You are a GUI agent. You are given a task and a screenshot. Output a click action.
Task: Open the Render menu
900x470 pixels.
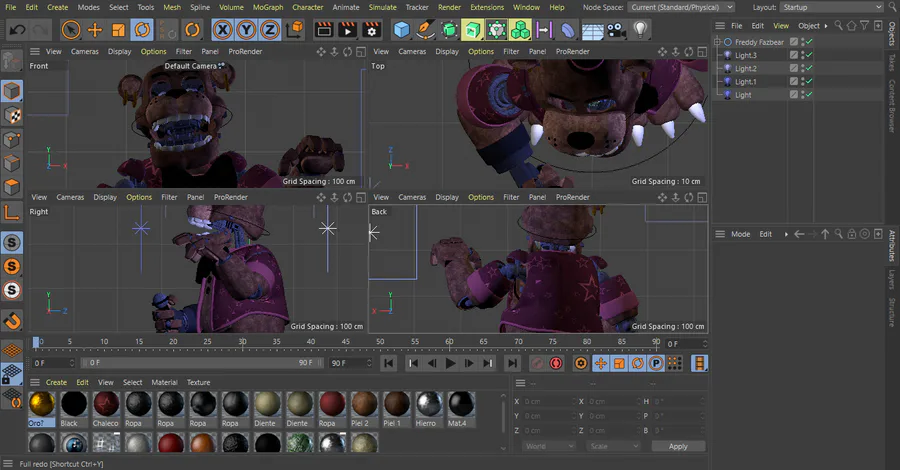pyautogui.click(x=449, y=7)
